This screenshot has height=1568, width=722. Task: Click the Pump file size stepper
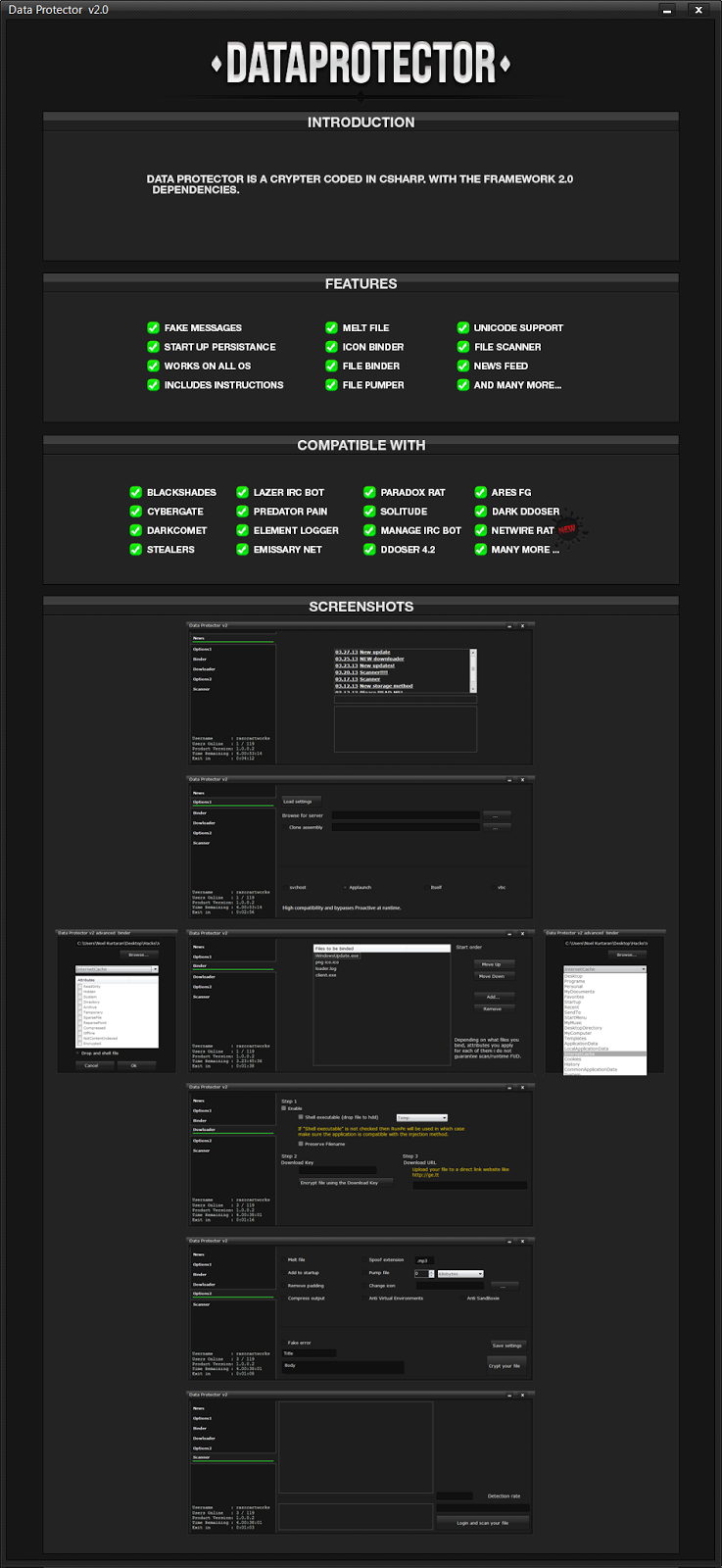[x=431, y=1274]
